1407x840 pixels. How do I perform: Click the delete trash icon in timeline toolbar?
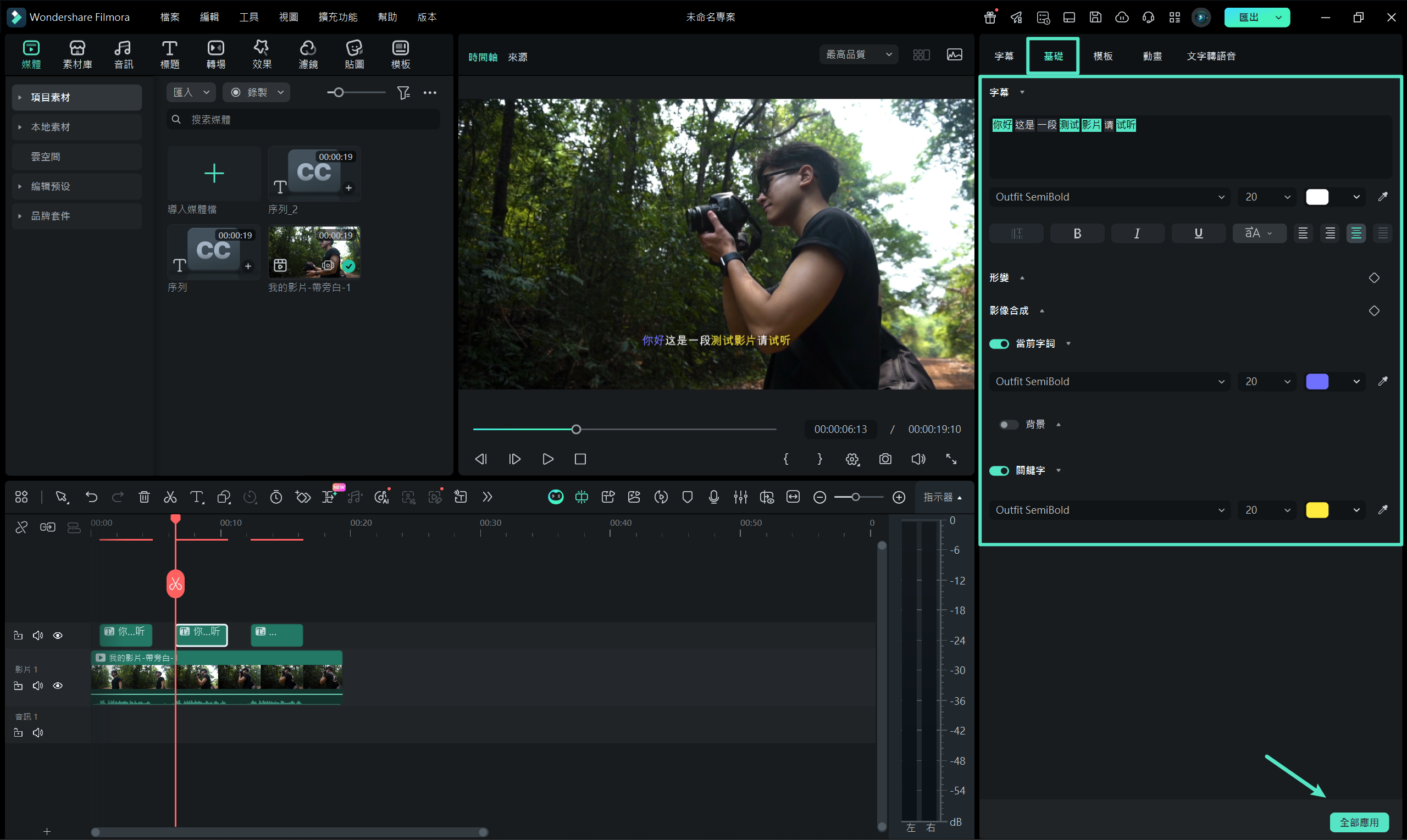[x=144, y=498]
